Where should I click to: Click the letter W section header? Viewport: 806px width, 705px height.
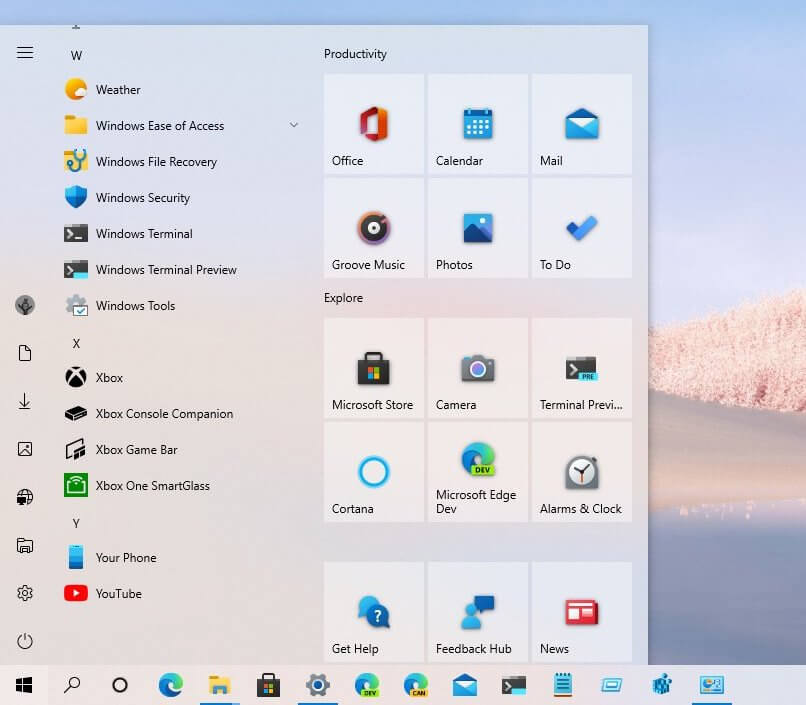(76, 55)
